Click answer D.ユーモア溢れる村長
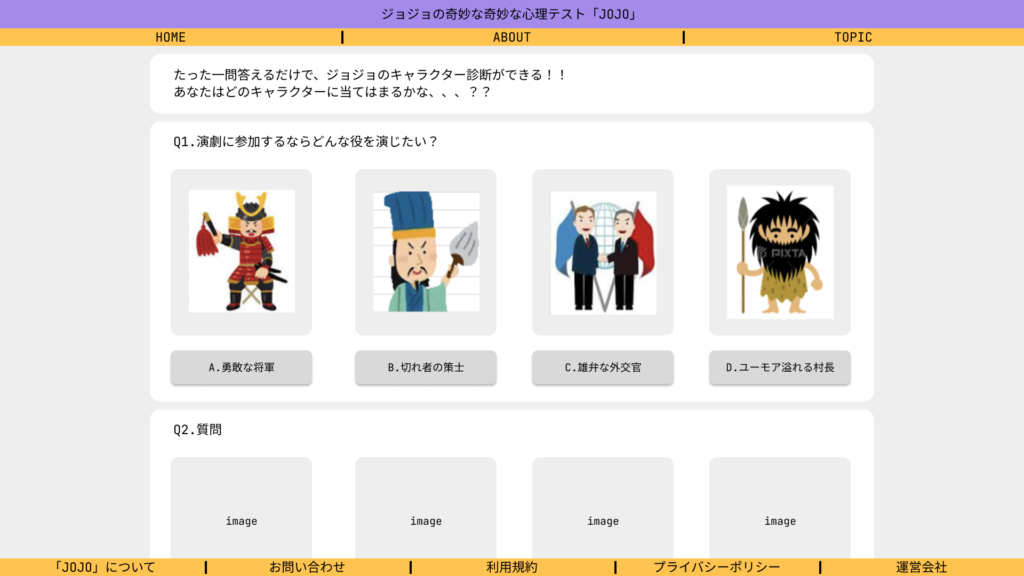1024x576 pixels. click(780, 367)
